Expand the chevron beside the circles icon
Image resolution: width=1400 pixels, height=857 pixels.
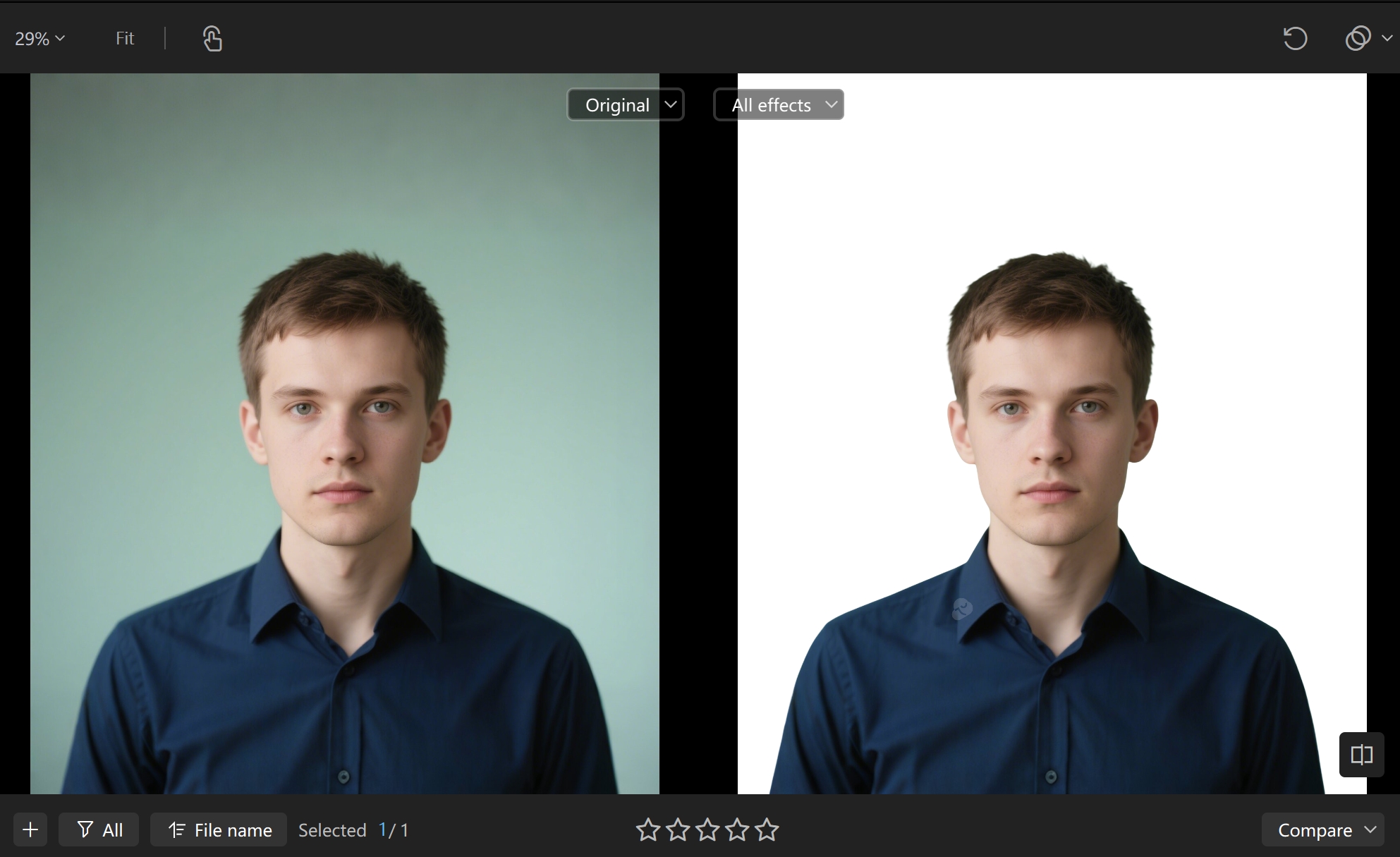point(1387,38)
